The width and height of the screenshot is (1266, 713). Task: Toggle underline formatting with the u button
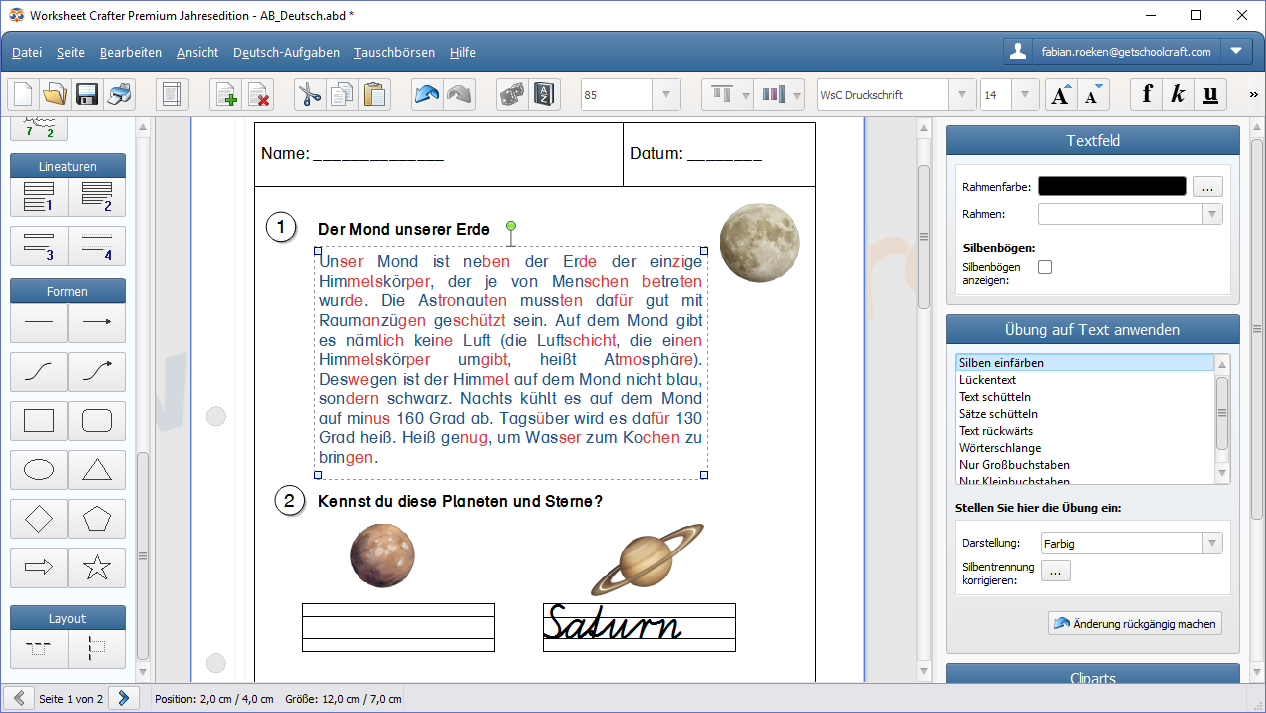pos(1210,95)
